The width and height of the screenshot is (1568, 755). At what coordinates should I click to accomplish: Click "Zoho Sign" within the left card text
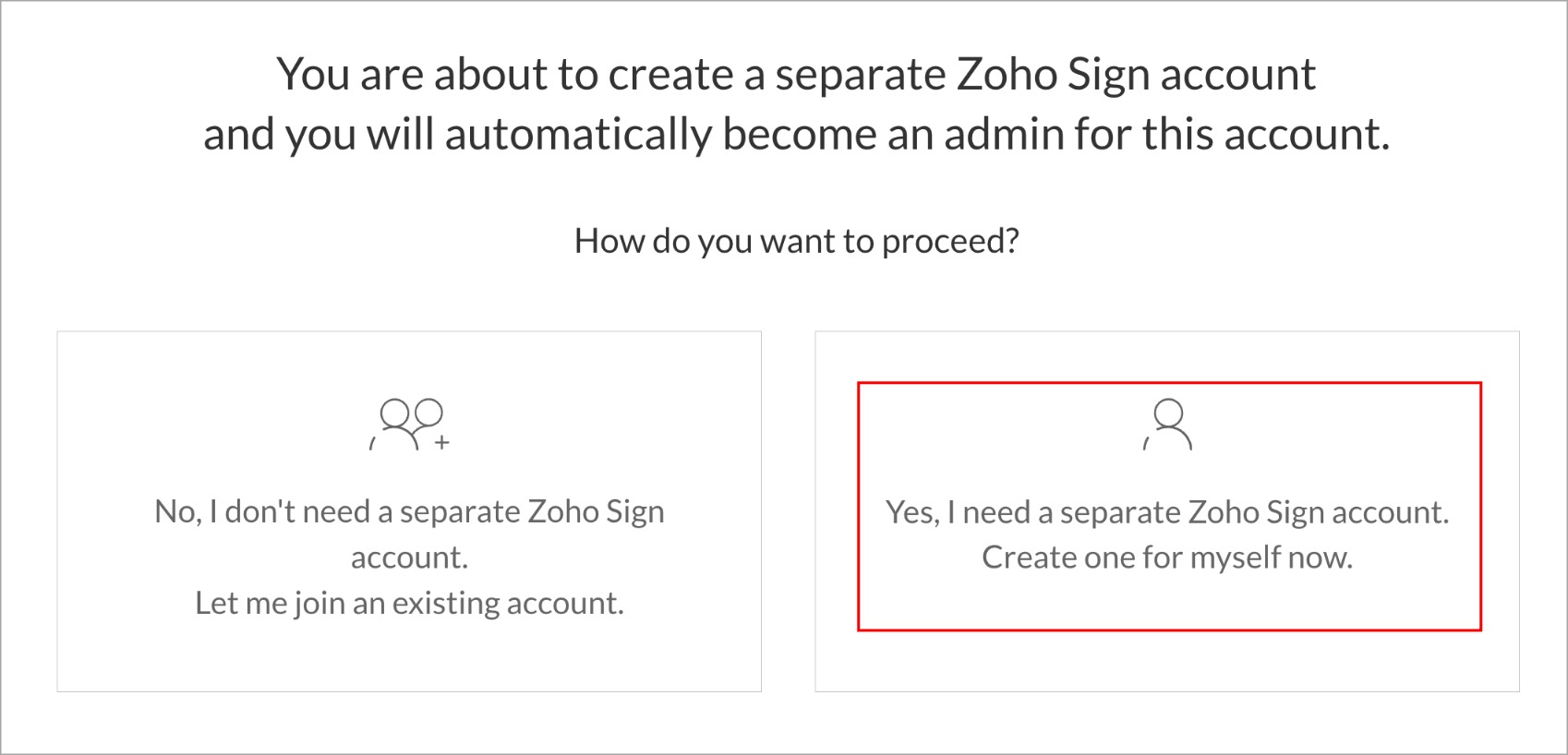click(x=596, y=511)
